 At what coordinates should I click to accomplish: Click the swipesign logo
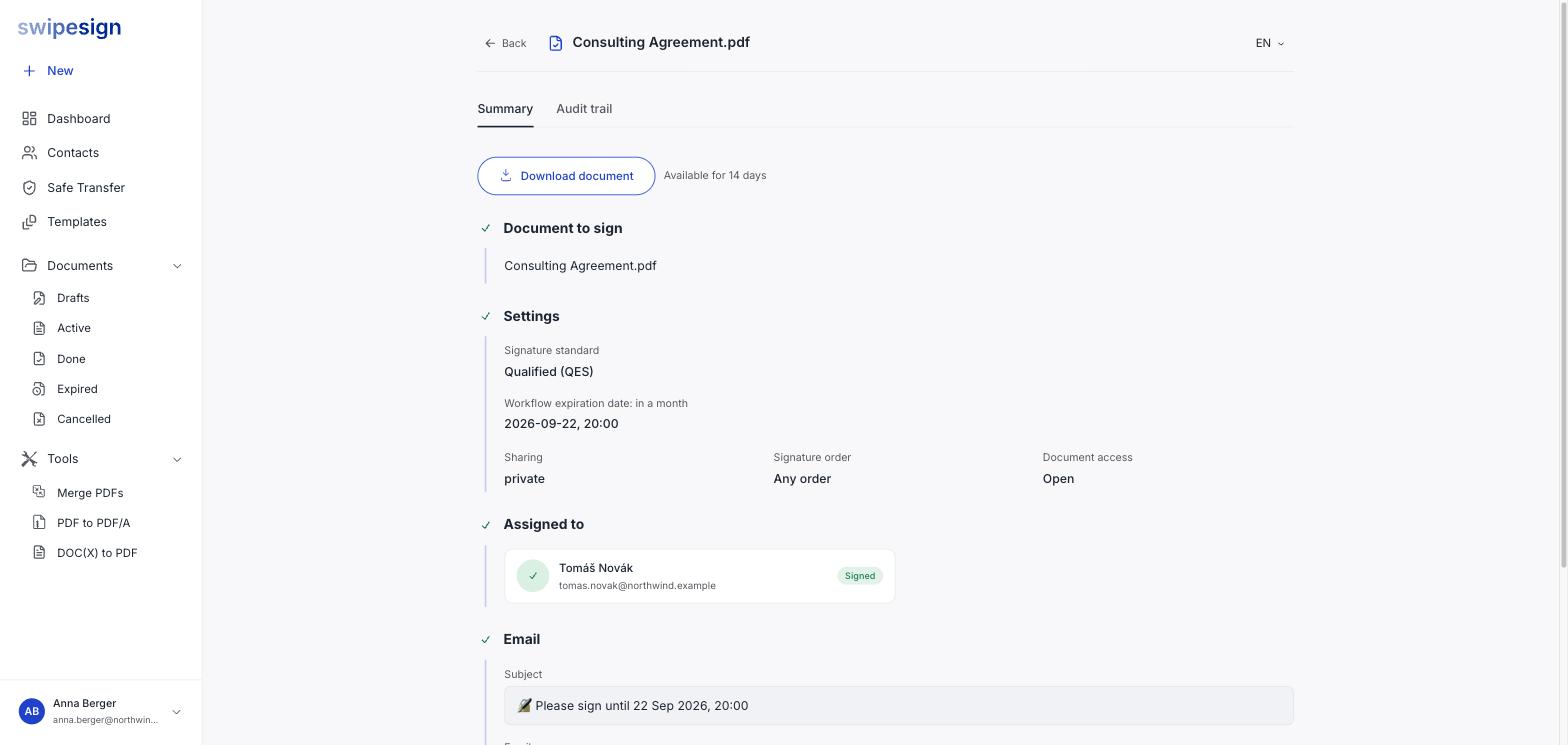point(69,28)
